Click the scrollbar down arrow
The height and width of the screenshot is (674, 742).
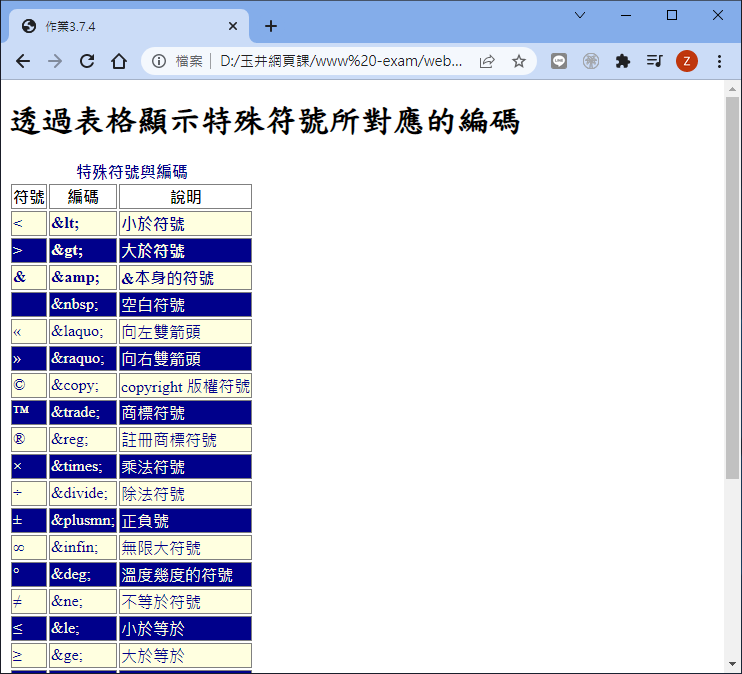733,664
